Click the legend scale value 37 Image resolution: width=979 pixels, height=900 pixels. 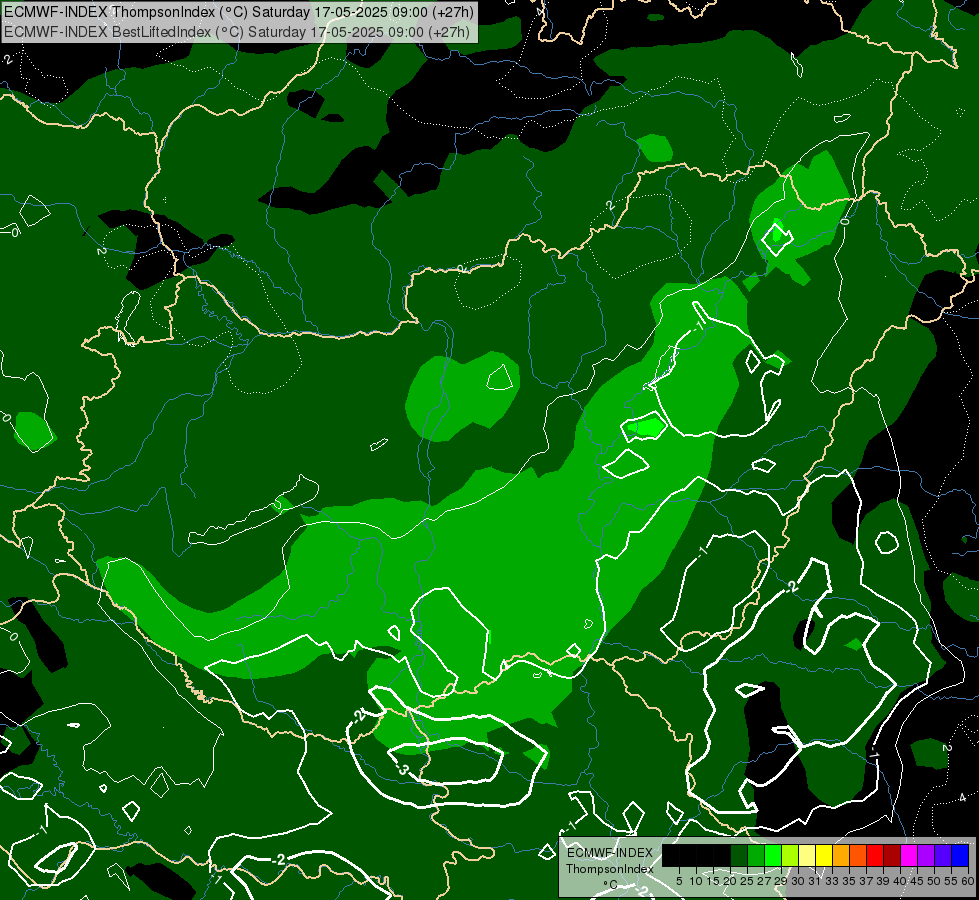click(867, 881)
